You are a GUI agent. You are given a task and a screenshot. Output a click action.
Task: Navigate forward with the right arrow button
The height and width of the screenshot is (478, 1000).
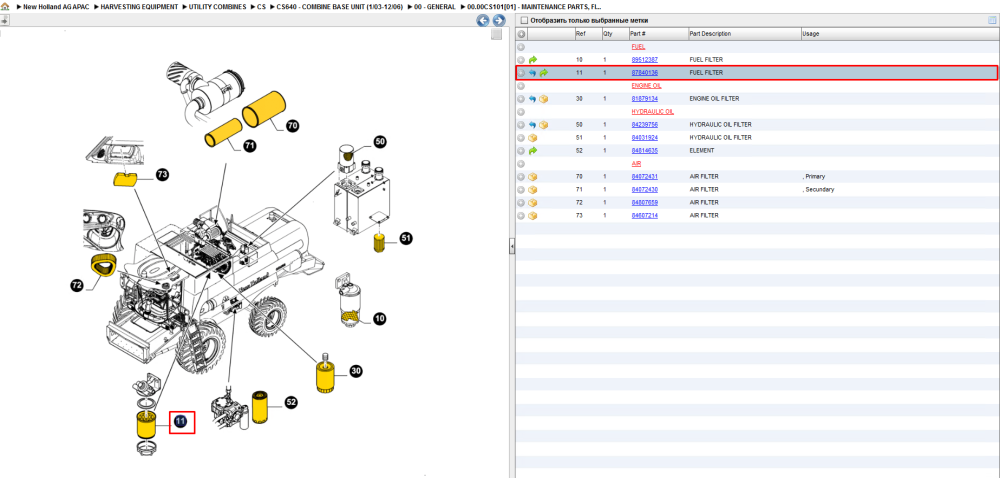click(499, 20)
